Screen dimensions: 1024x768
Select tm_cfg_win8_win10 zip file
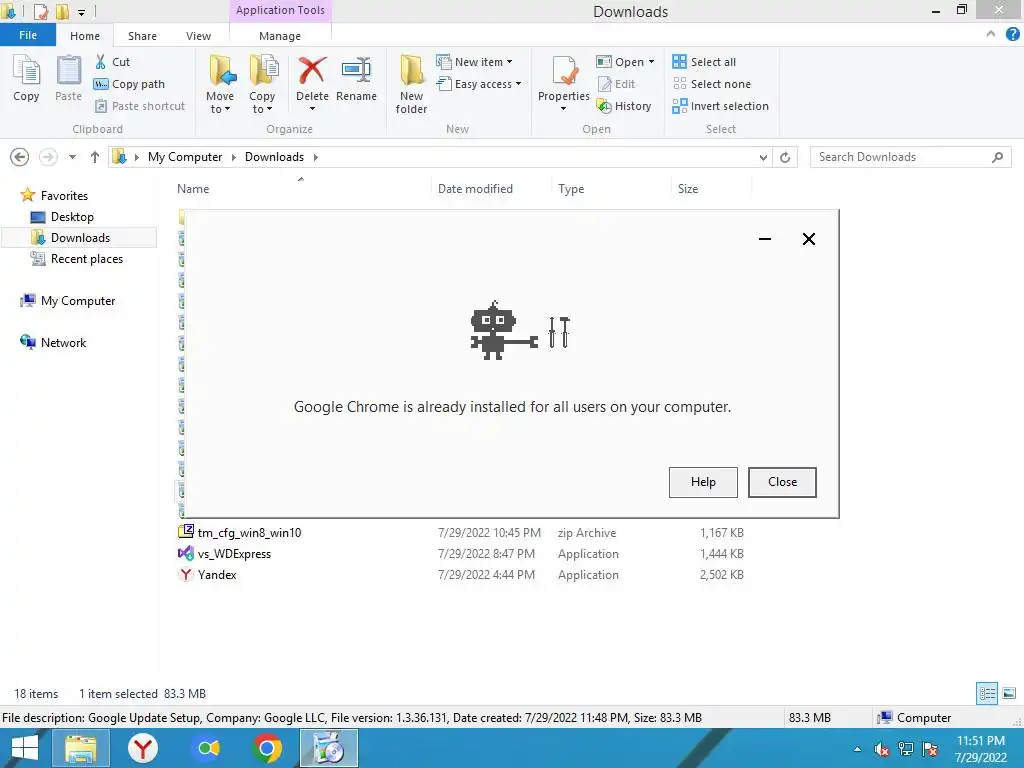click(249, 533)
